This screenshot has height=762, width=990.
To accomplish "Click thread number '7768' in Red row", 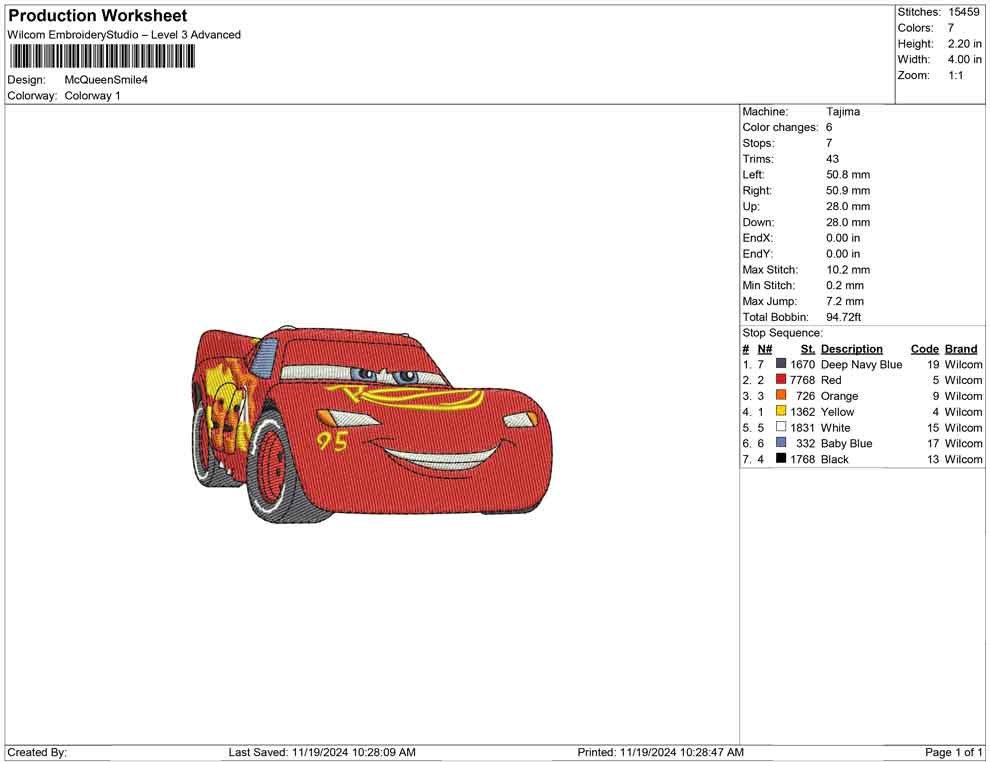I will (x=802, y=380).
